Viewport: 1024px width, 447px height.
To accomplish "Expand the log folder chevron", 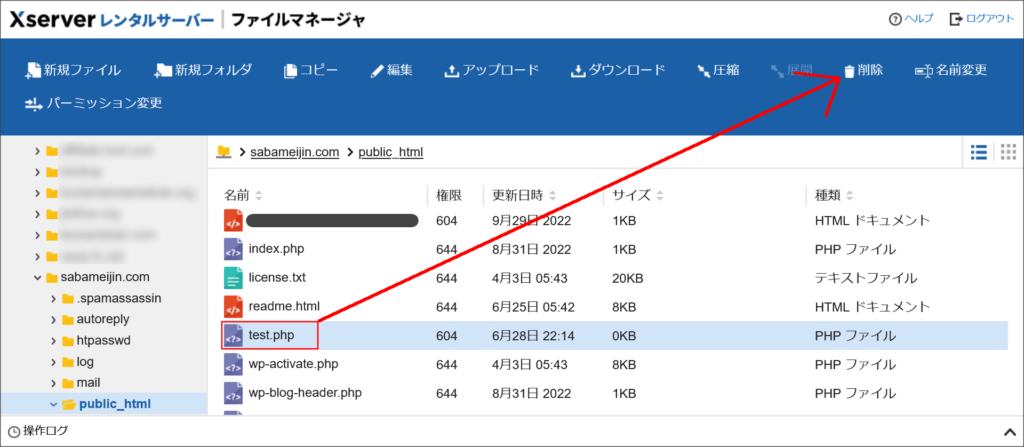I will (53, 361).
